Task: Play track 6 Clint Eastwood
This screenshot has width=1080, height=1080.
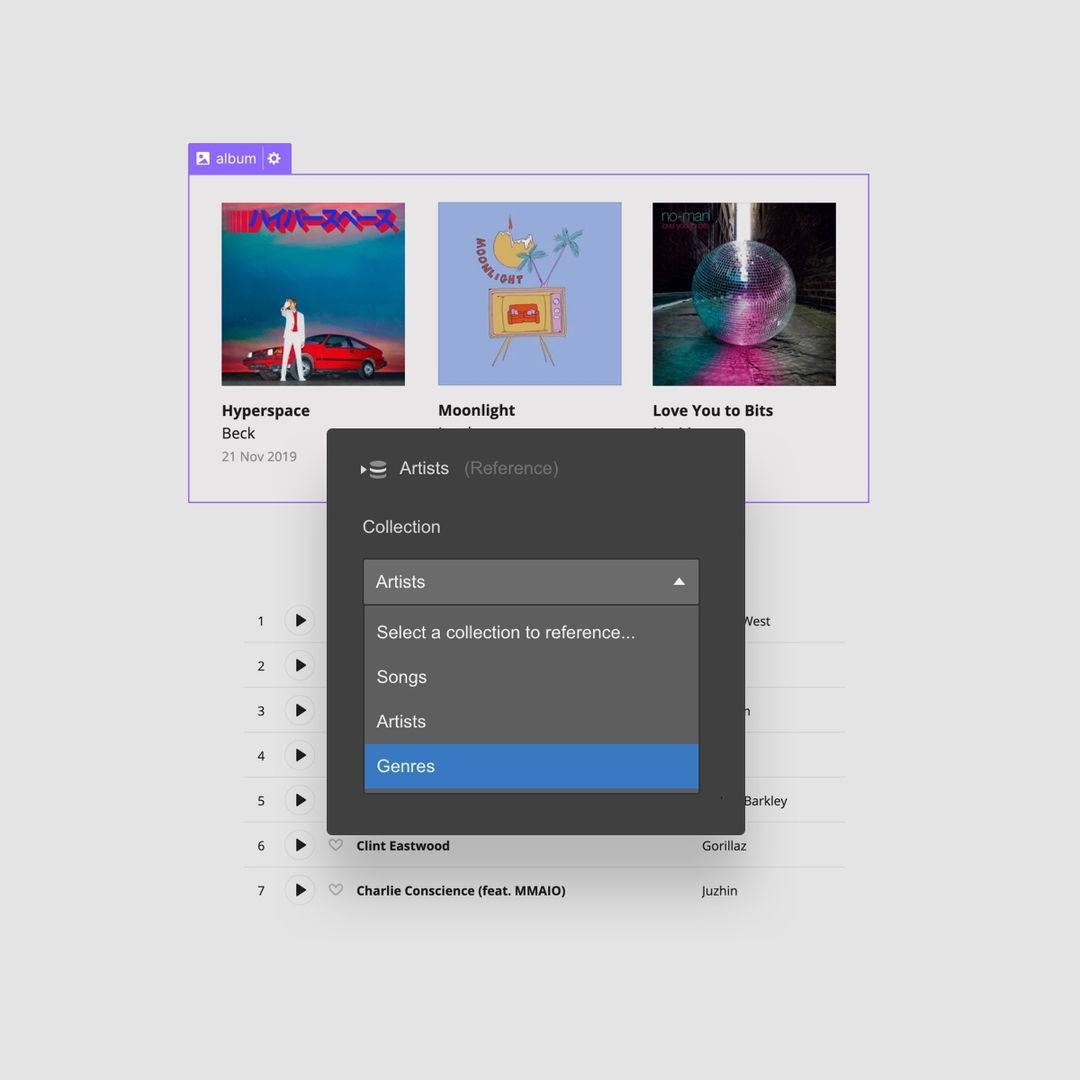Action: click(x=300, y=845)
